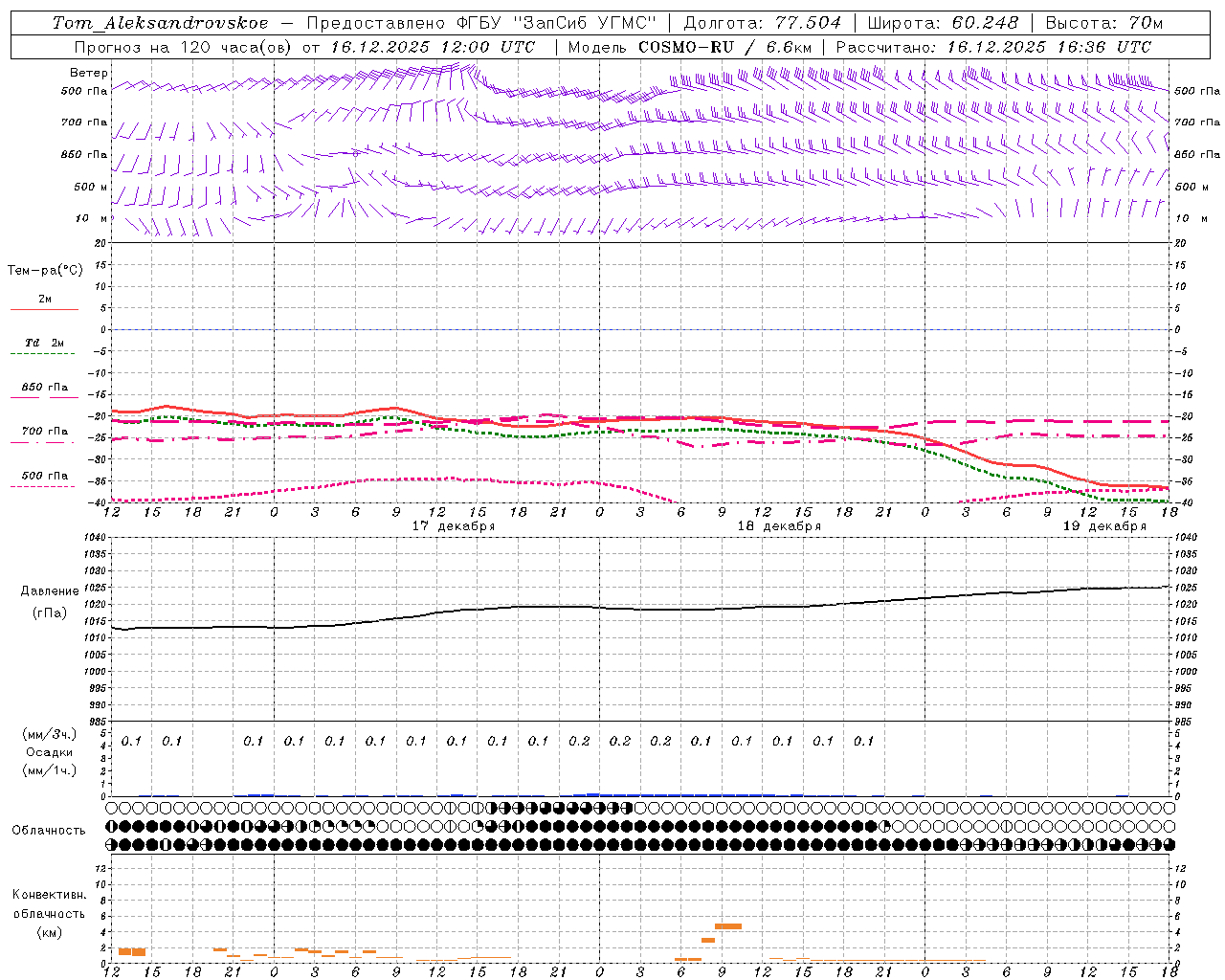Click the 500 м wind level label on left
Viewport: 1225px width, 980px height.
pos(92,187)
